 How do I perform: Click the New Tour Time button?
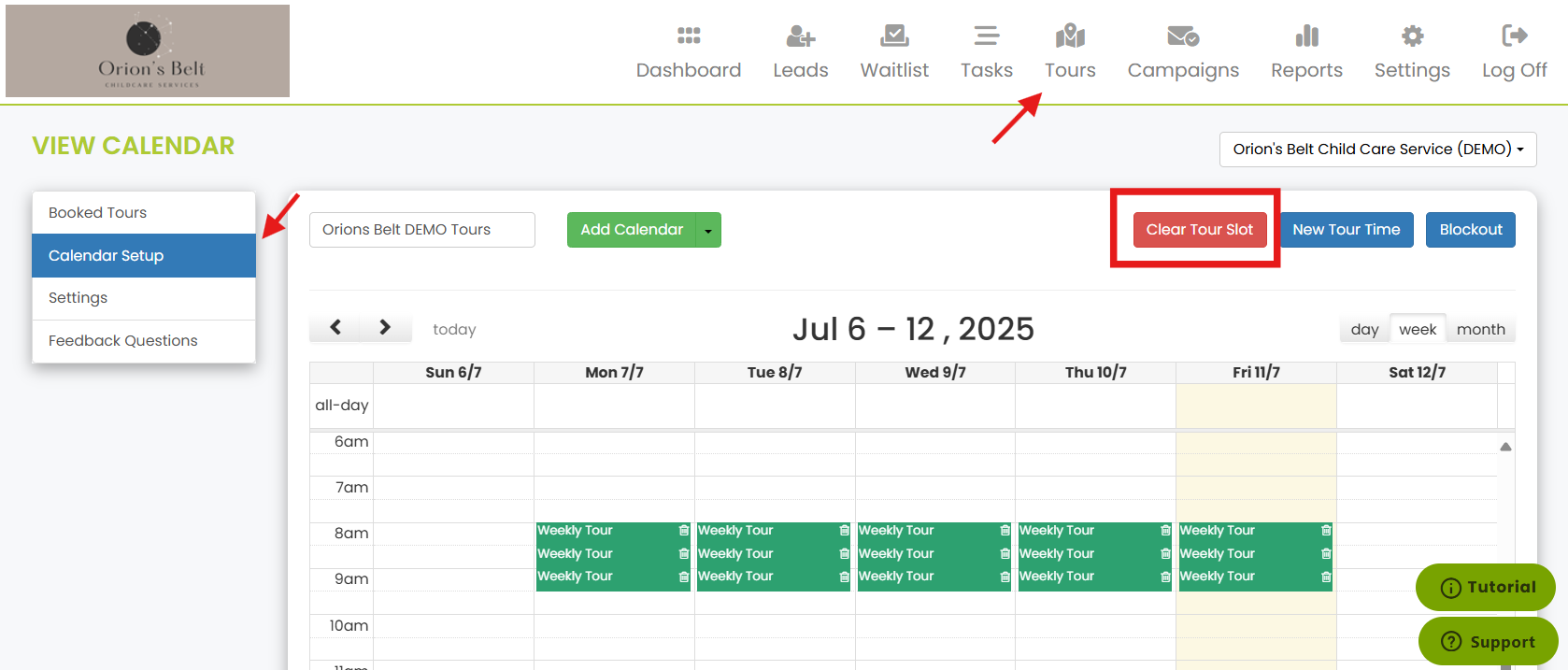[1346, 230]
